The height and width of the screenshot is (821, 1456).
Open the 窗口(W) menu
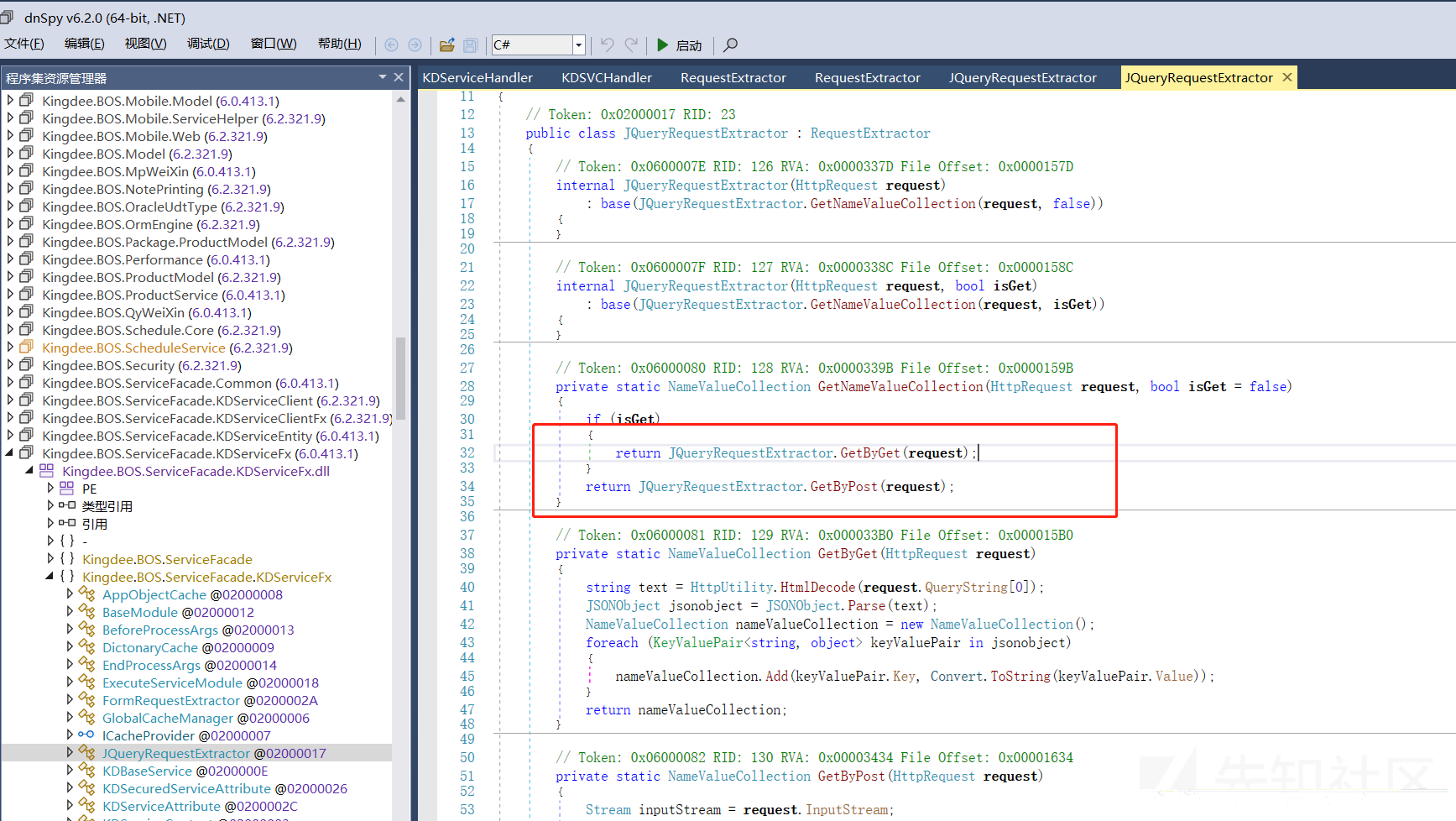[274, 44]
